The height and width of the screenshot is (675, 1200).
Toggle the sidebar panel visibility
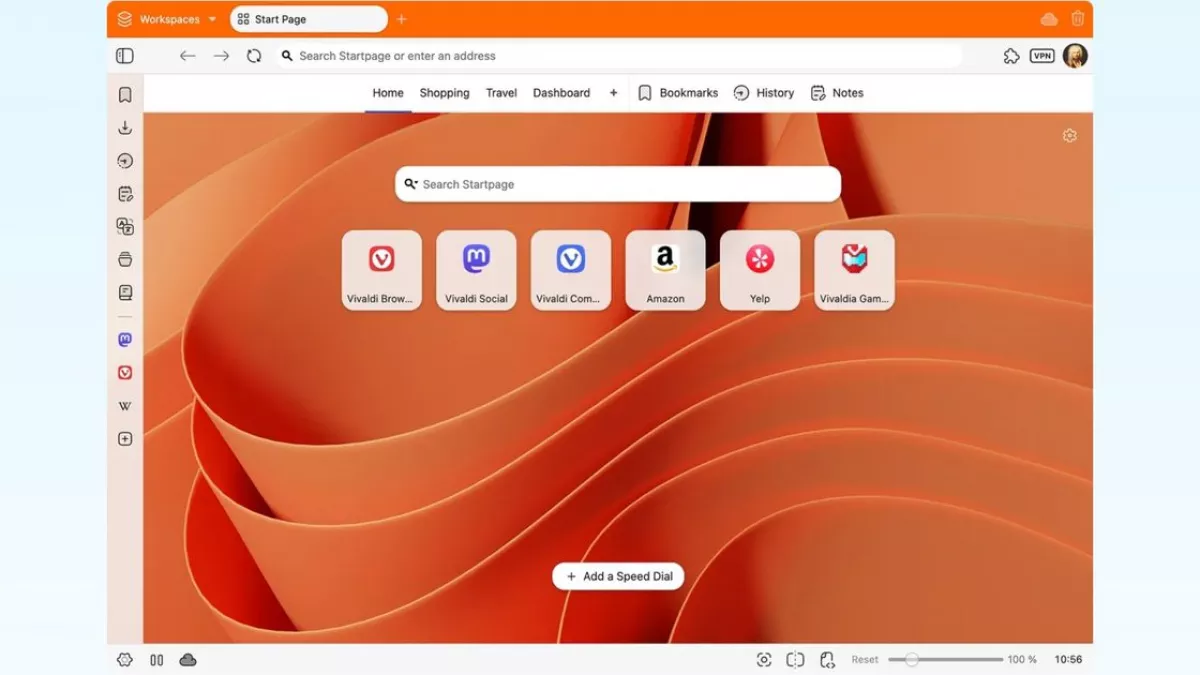pos(125,56)
